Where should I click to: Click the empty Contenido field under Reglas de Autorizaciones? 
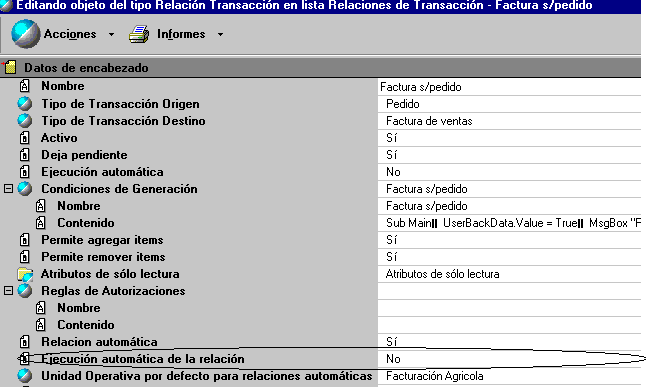pyautogui.click(x=509, y=325)
